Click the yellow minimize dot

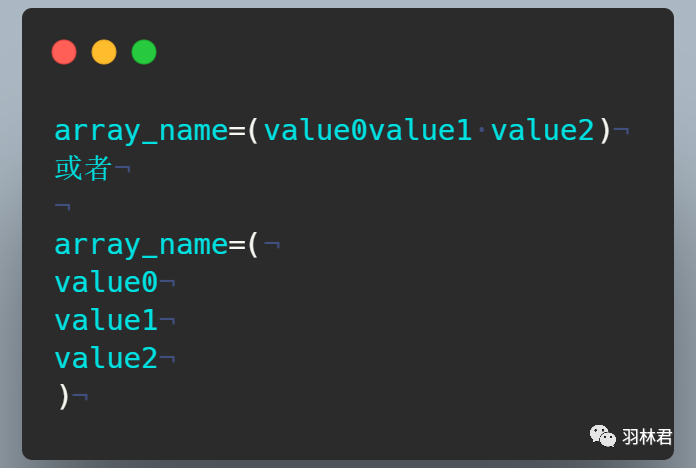coord(104,52)
